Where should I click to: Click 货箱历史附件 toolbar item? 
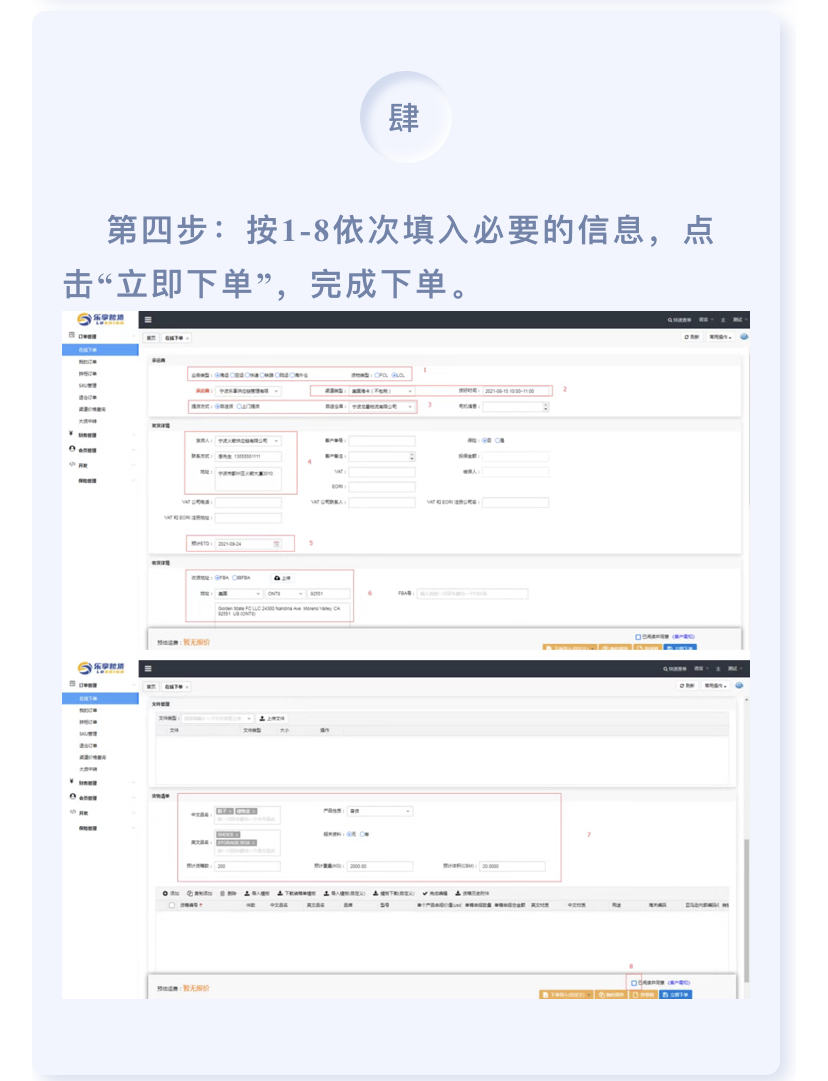(472, 893)
